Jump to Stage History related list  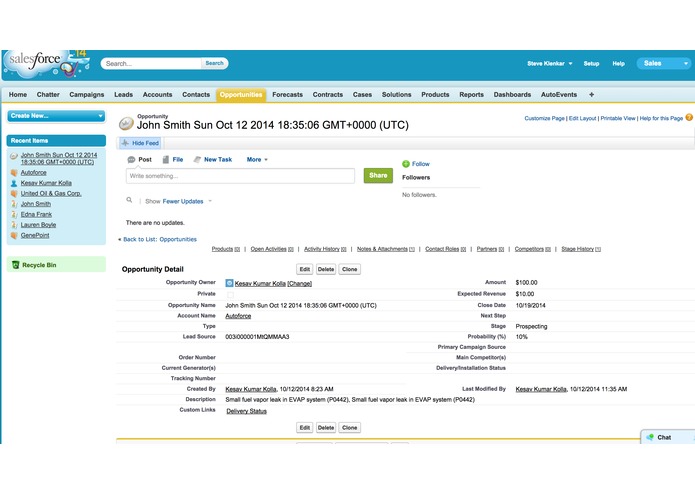click(x=581, y=249)
